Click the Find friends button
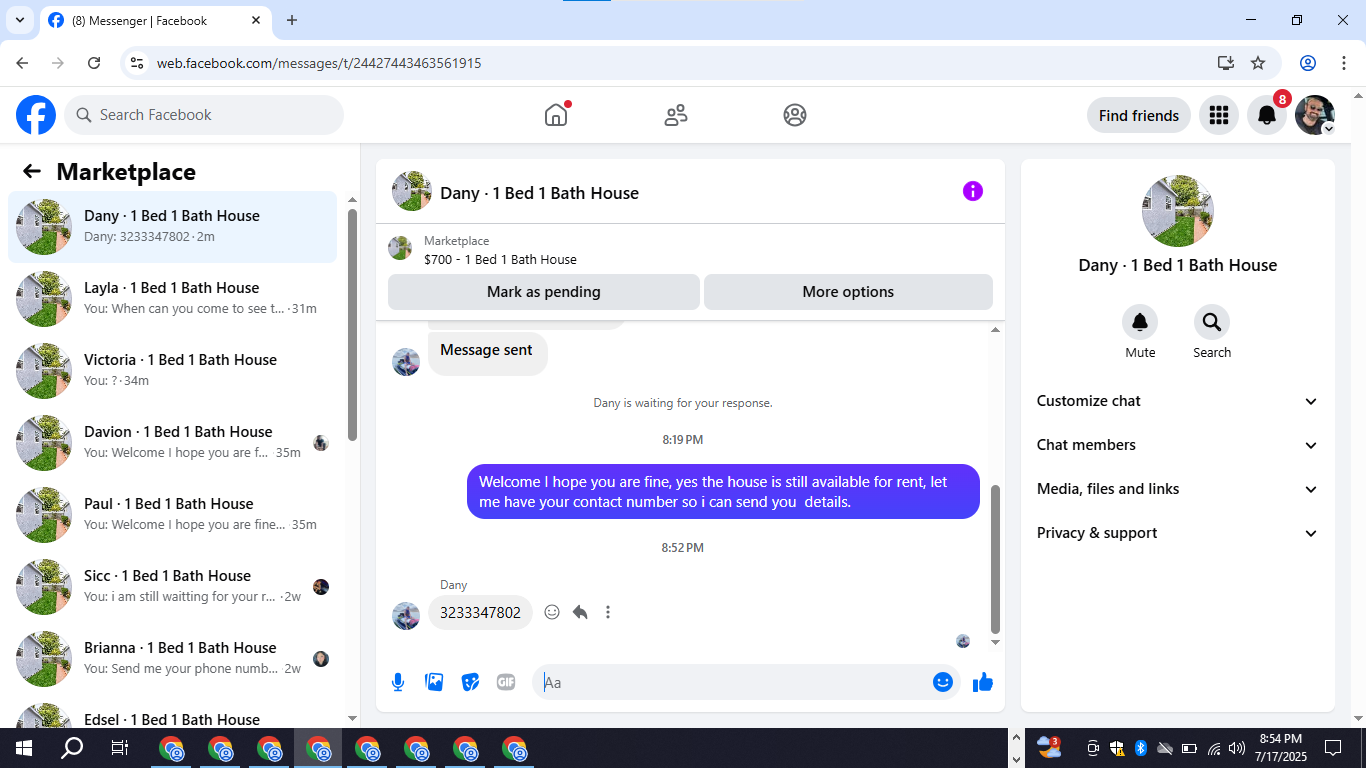 pyautogui.click(x=1139, y=115)
